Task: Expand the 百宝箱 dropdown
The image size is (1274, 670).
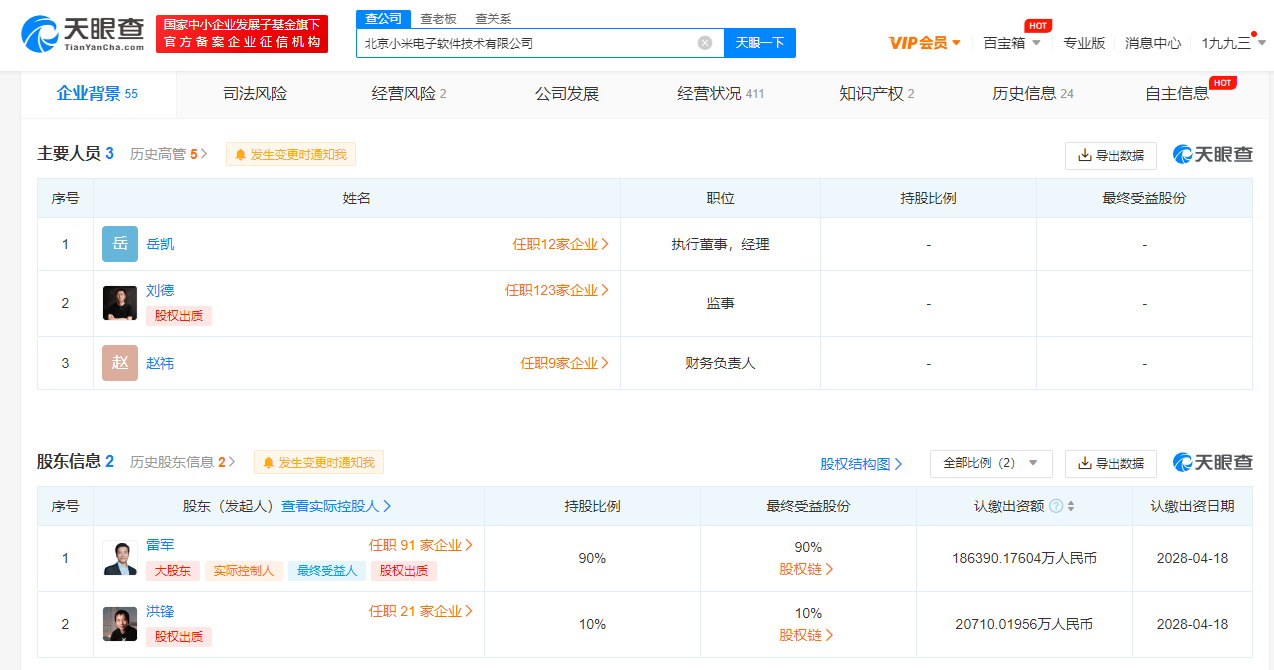Action: coord(1012,43)
